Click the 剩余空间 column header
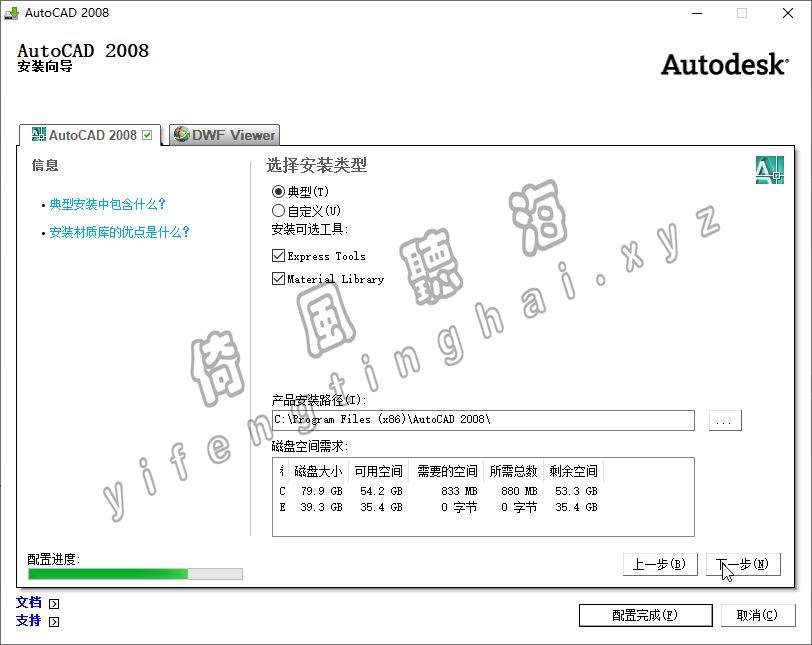The height and width of the screenshot is (645, 812). (x=573, y=471)
